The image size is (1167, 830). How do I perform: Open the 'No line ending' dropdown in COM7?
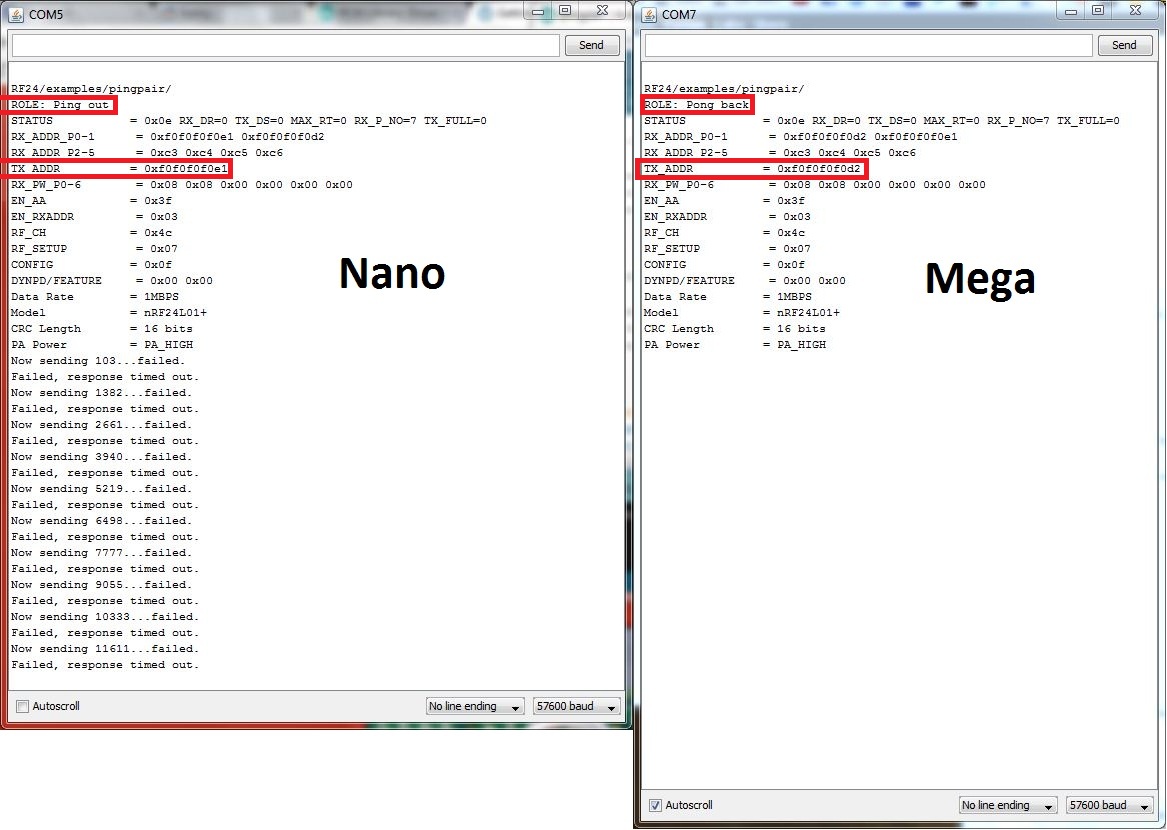(x=1008, y=805)
